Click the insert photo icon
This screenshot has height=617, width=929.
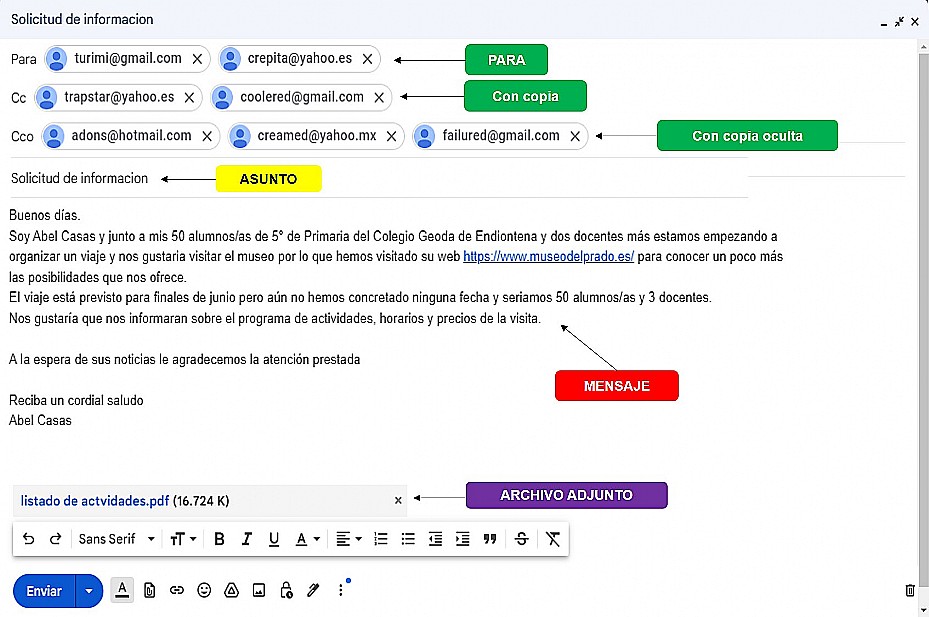click(x=259, y=591)
